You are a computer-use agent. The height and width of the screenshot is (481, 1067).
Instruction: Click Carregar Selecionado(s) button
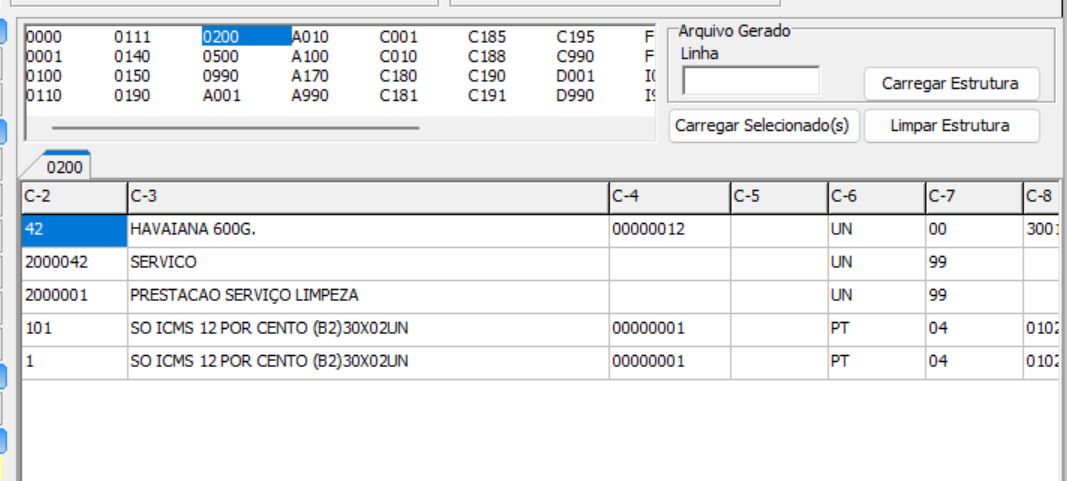pos(762,126)
